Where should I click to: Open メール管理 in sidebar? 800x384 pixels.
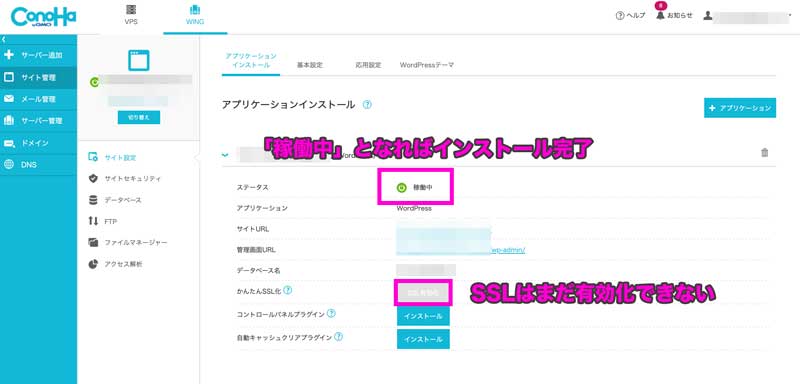tap(38, 99)
